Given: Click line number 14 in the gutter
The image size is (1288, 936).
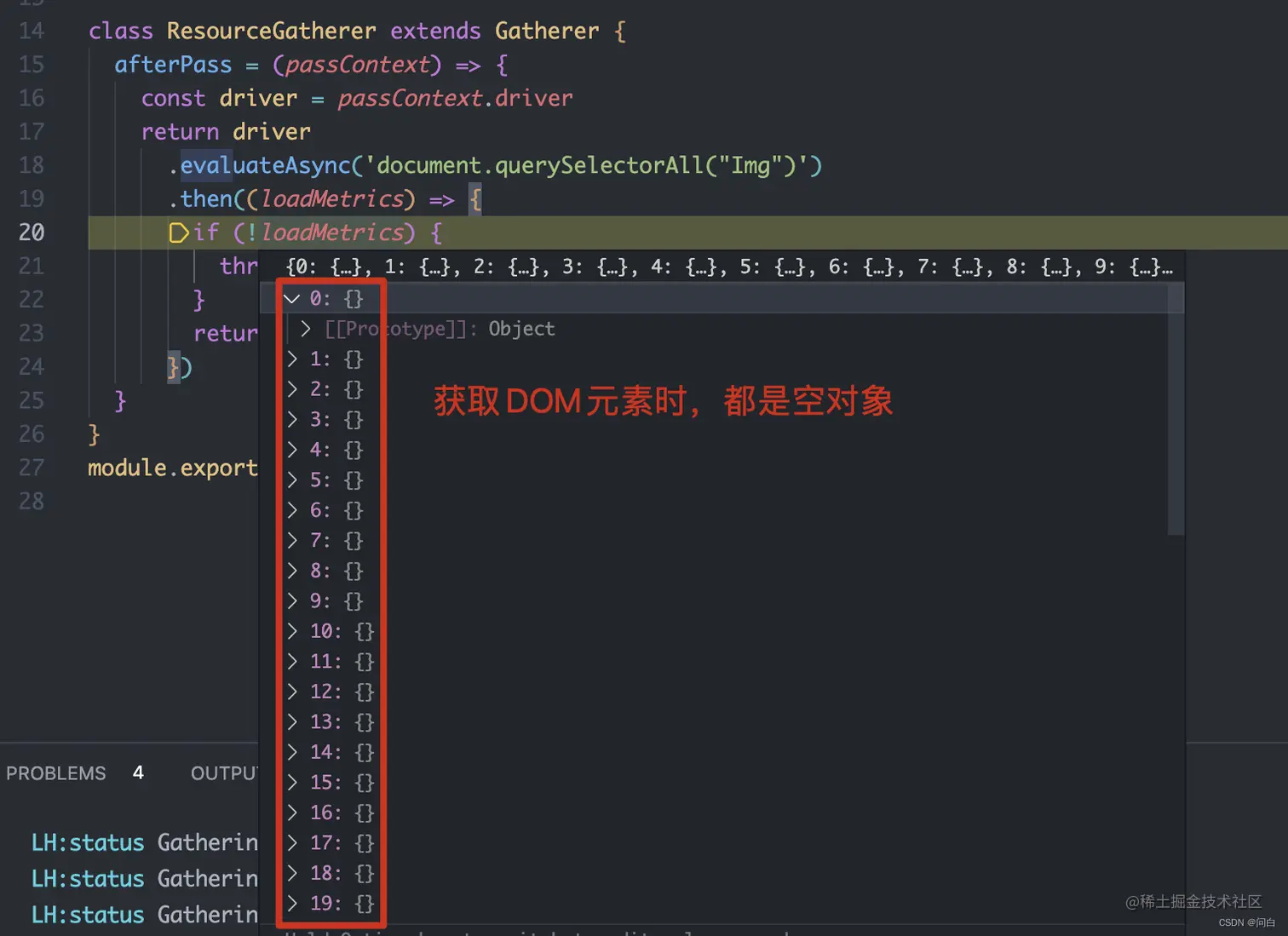Looking at the screenshot, I should coord(32,31).
